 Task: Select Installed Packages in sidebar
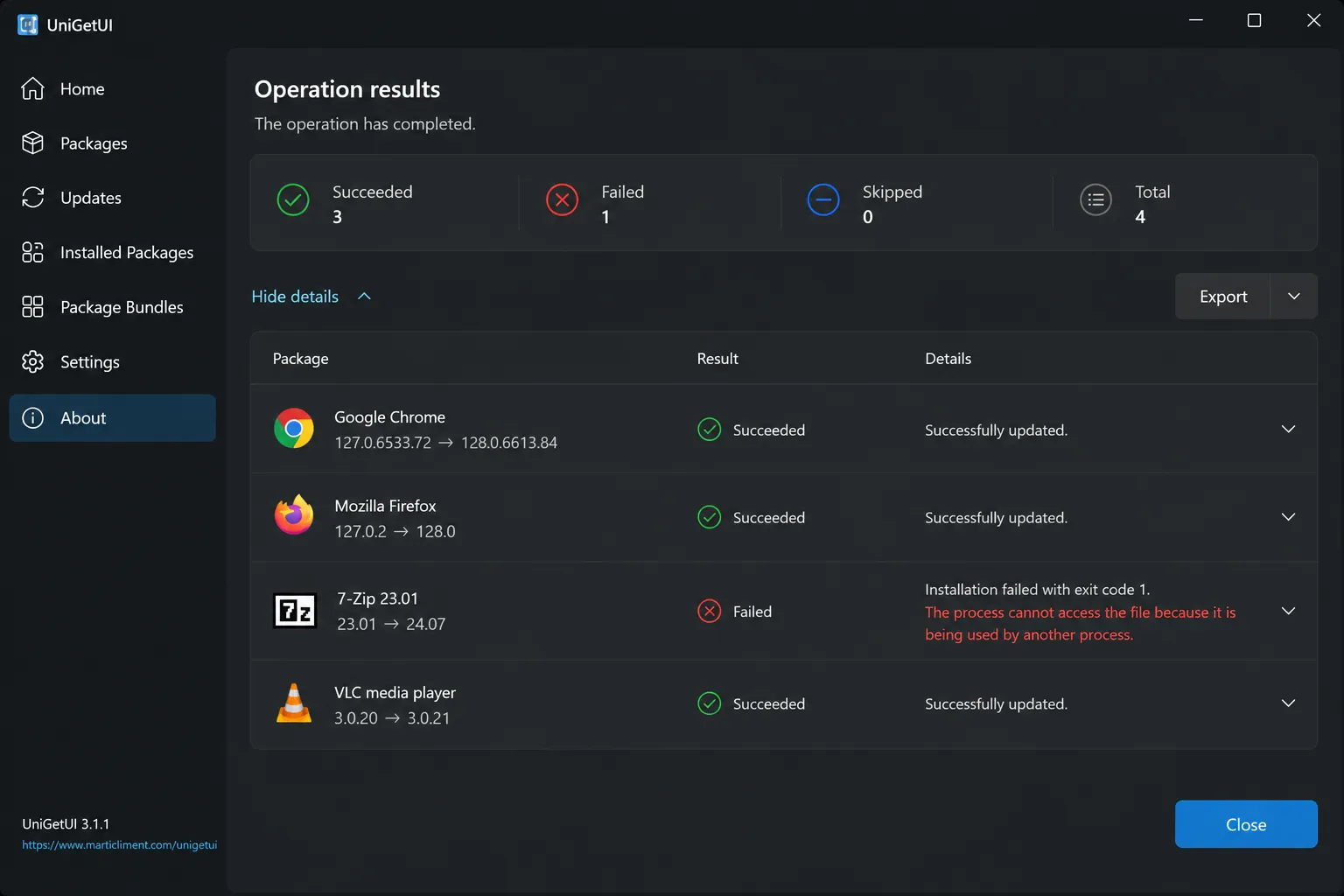tap(112, 252)
